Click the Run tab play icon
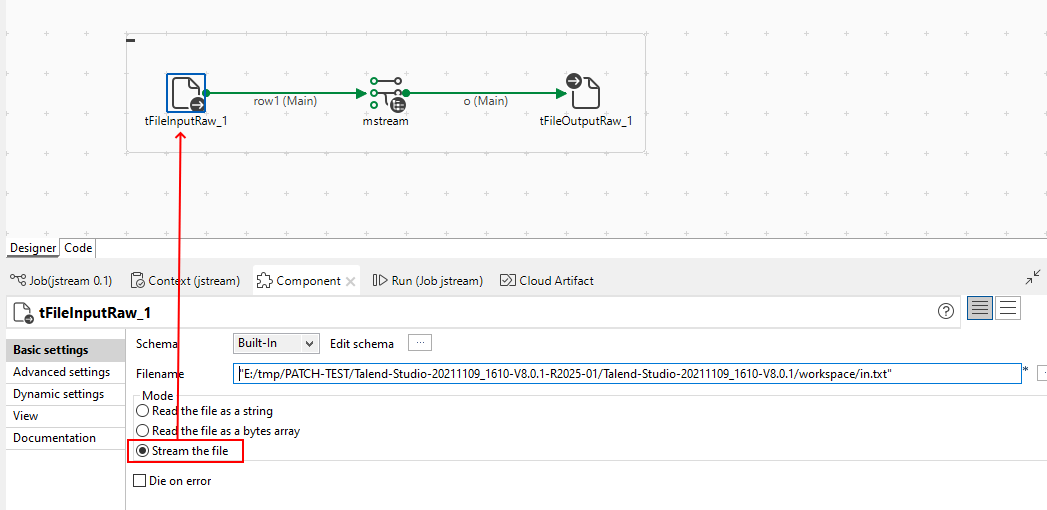The height and width of the screenshot is (510, 1047). tap(380, 280)
